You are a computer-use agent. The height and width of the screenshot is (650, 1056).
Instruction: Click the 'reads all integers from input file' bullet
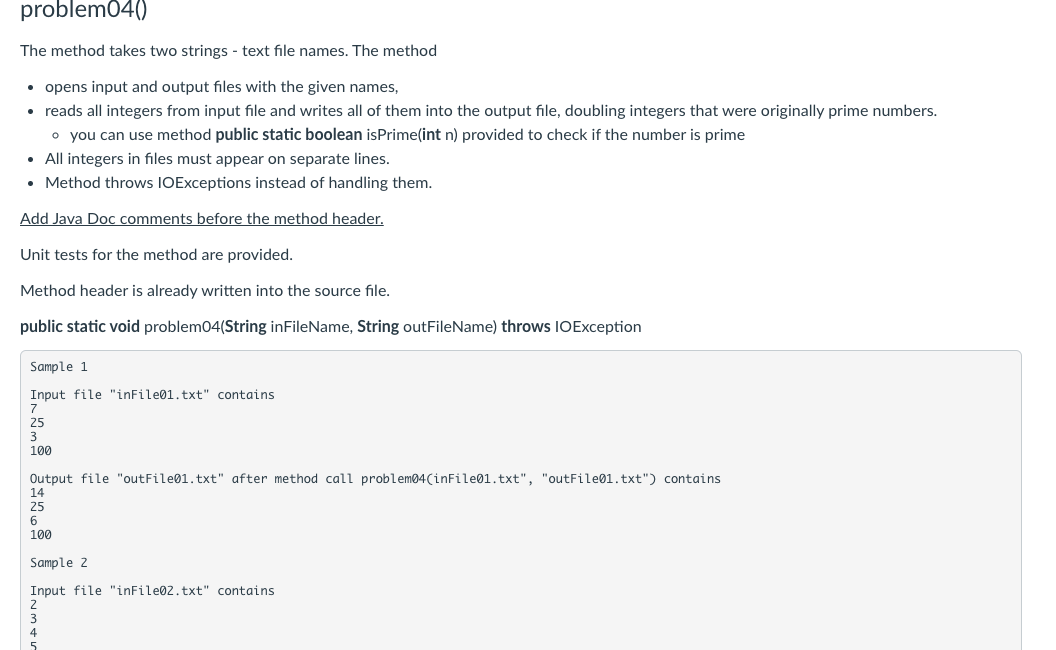[491, 111]
